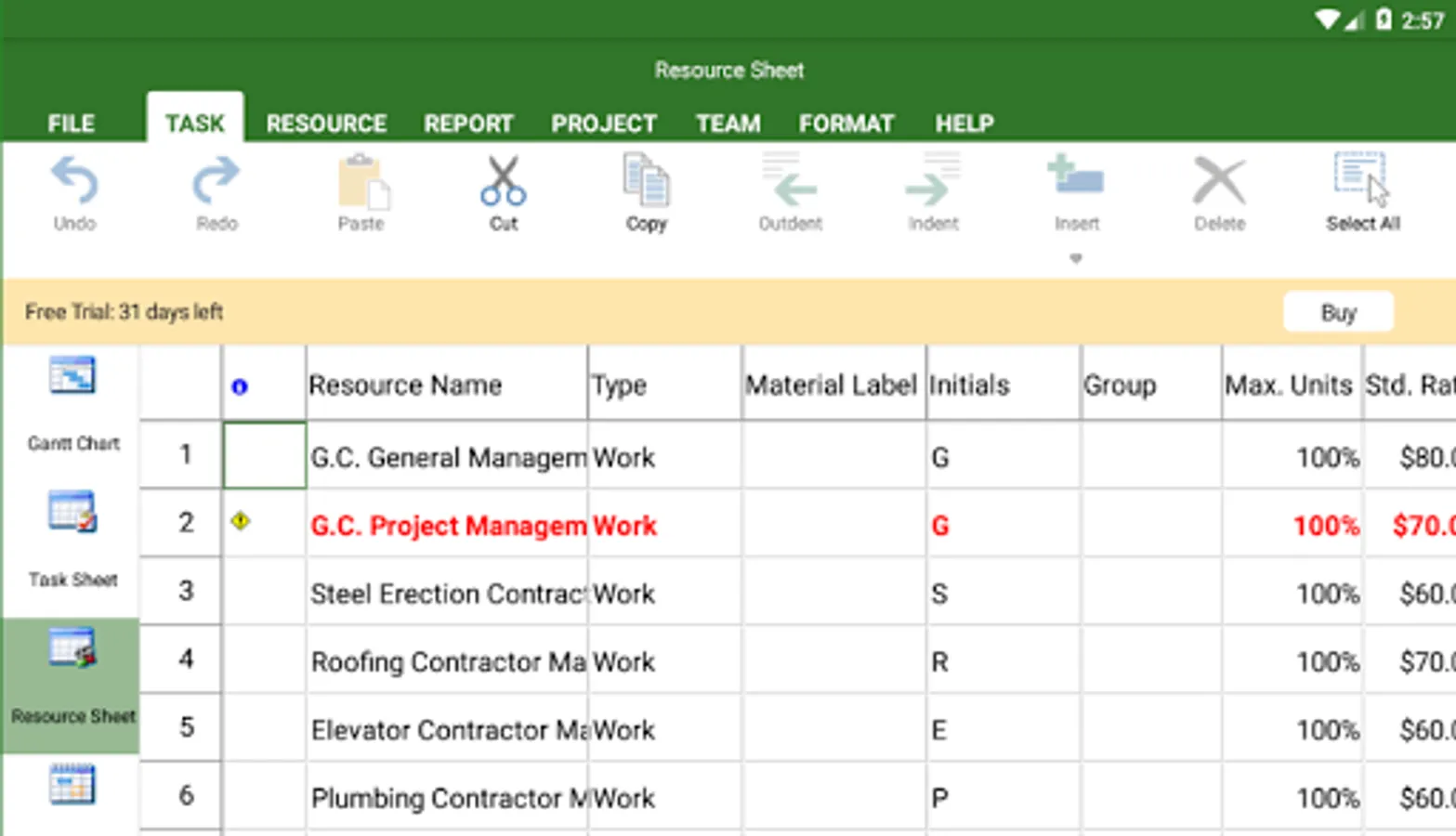Click the Select All icon

1362,179
